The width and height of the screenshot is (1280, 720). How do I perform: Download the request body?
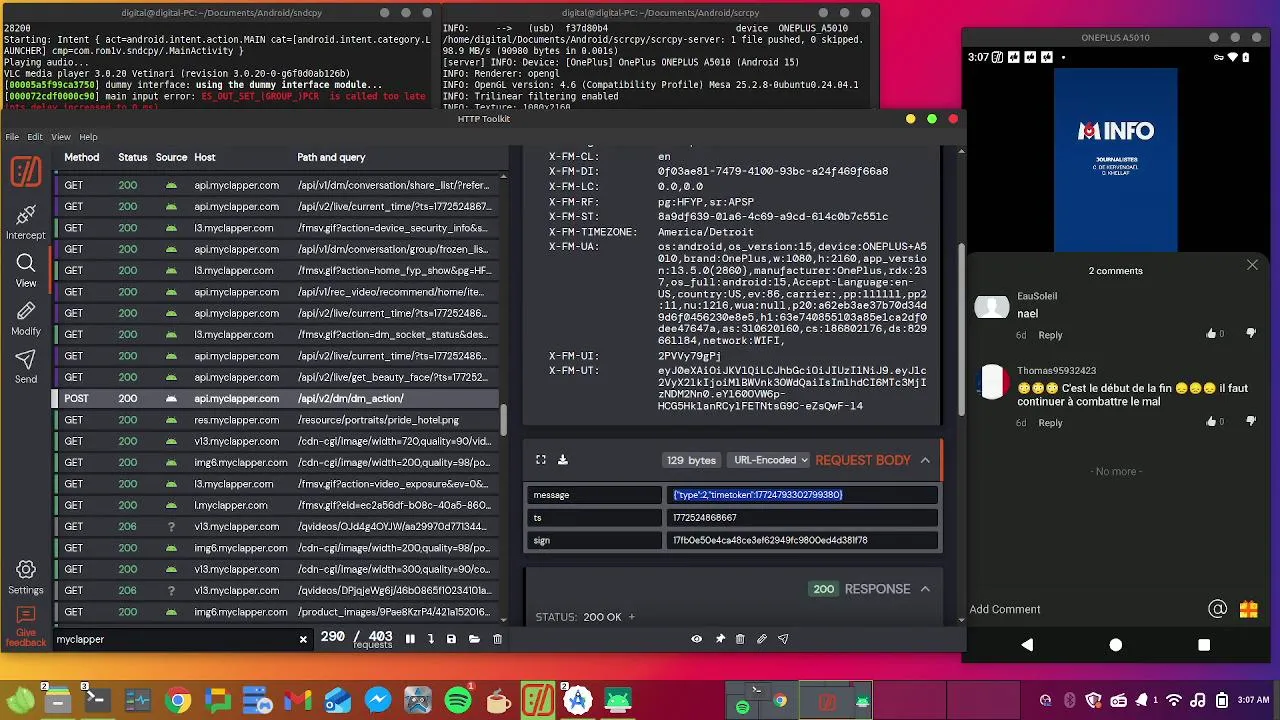click(563, 460)
